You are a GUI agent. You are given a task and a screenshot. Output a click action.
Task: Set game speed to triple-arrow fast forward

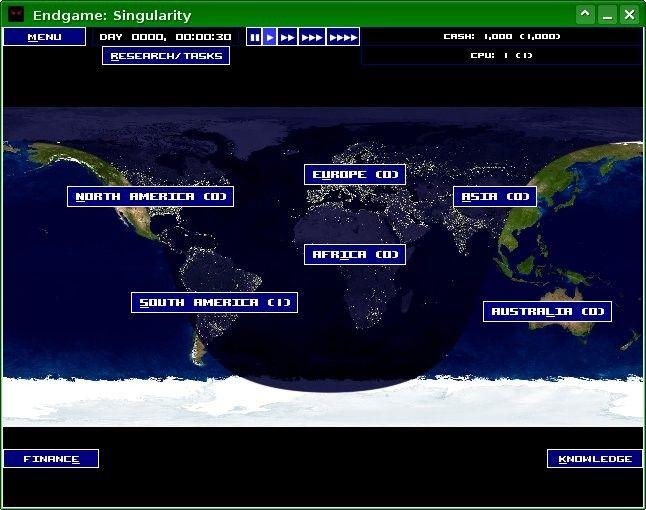[x=312, y=37]
